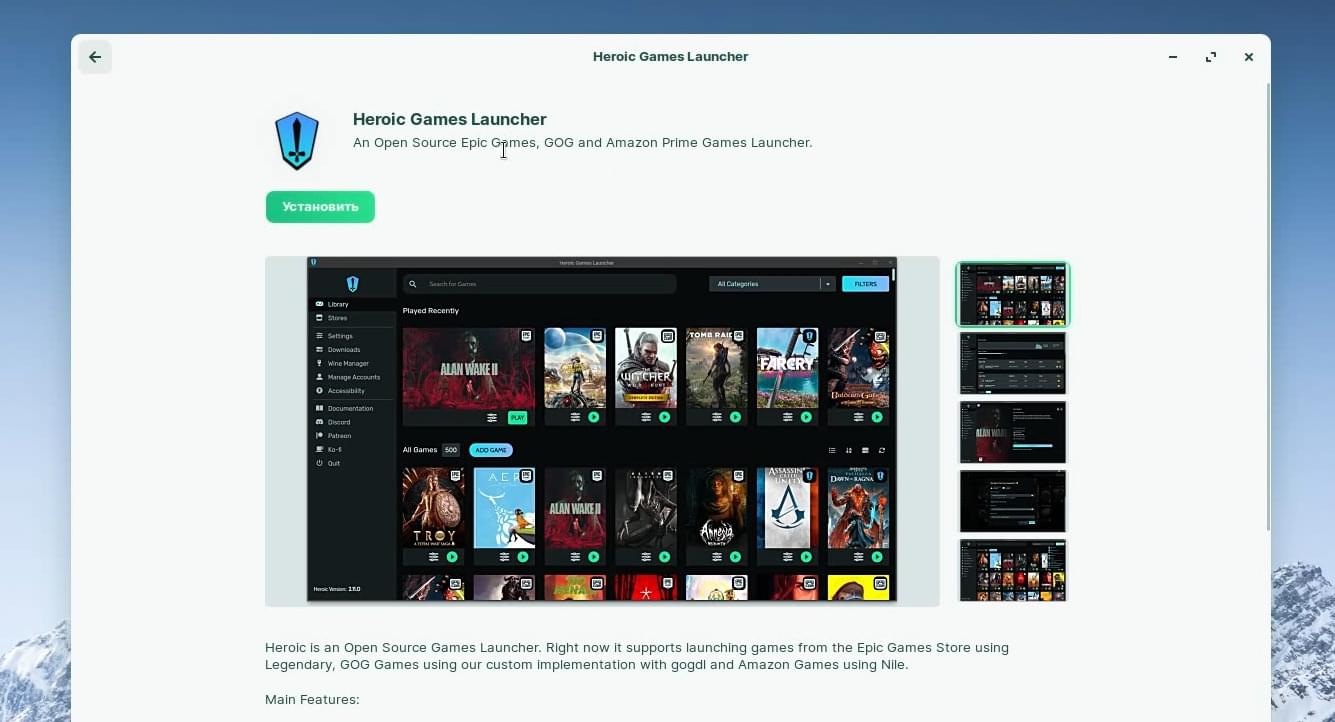Open the large Heroic library screenshot preview

click(602, 431)
